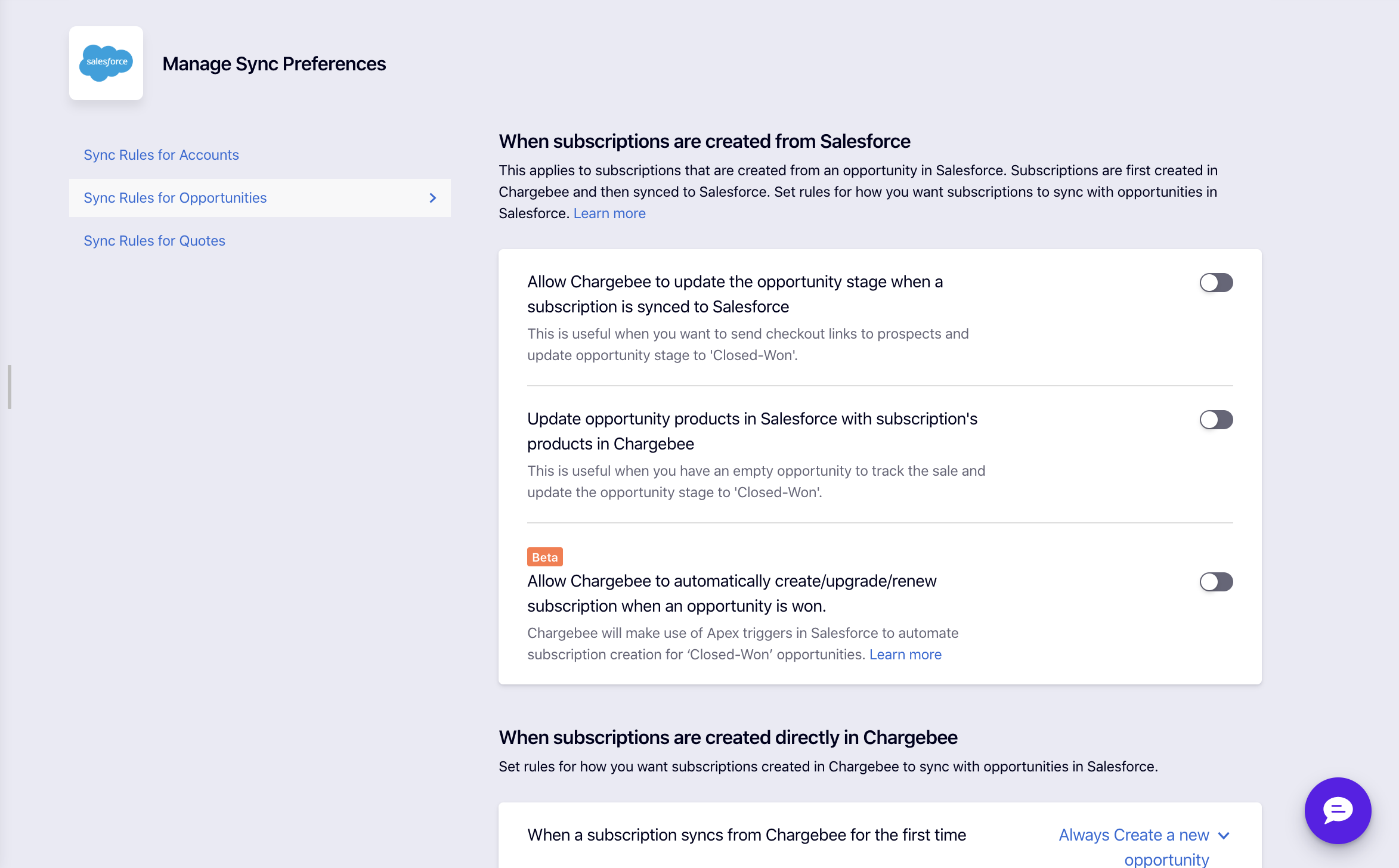Turn on automatic create/upgrade/renew subscription toggle
Viewport: 1399px width, 868px height.
[x=1216, y=582]
